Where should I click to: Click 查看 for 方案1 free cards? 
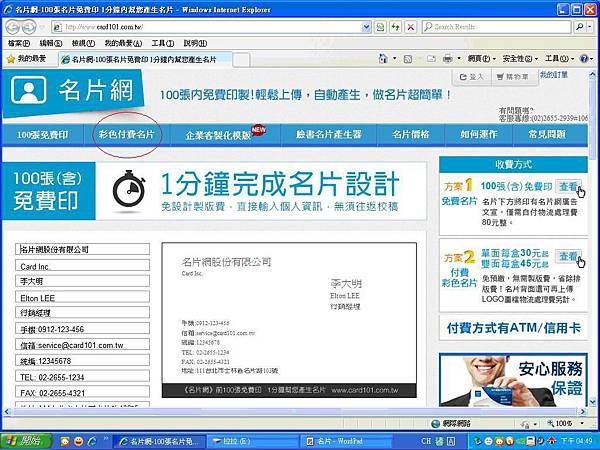[x=568, y=187]
